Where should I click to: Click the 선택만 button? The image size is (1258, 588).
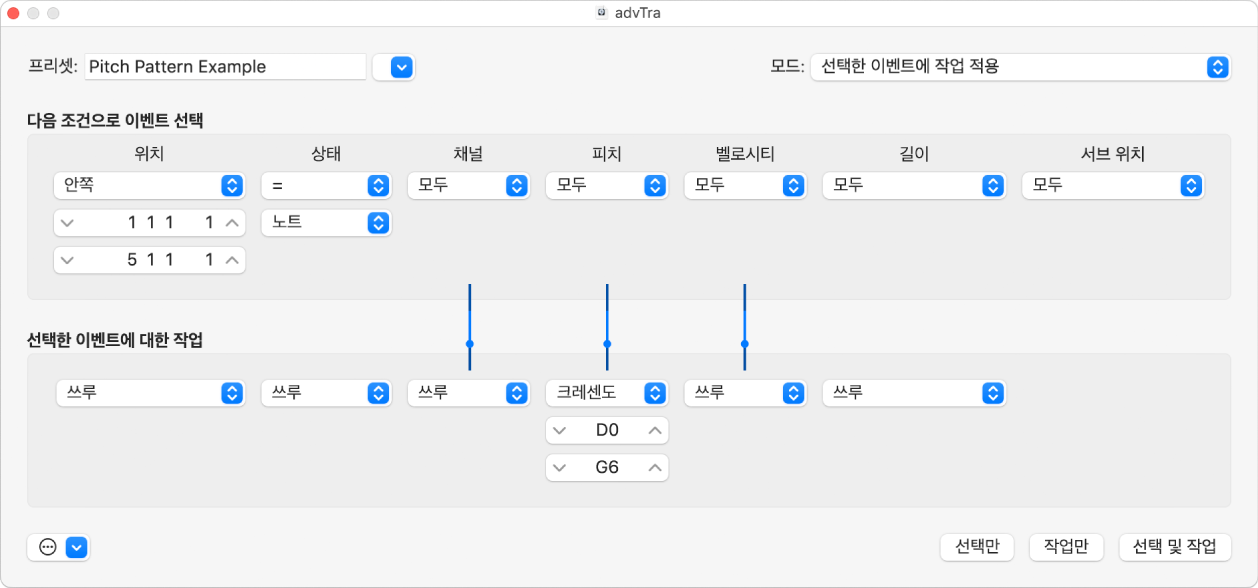coord(976,547)
